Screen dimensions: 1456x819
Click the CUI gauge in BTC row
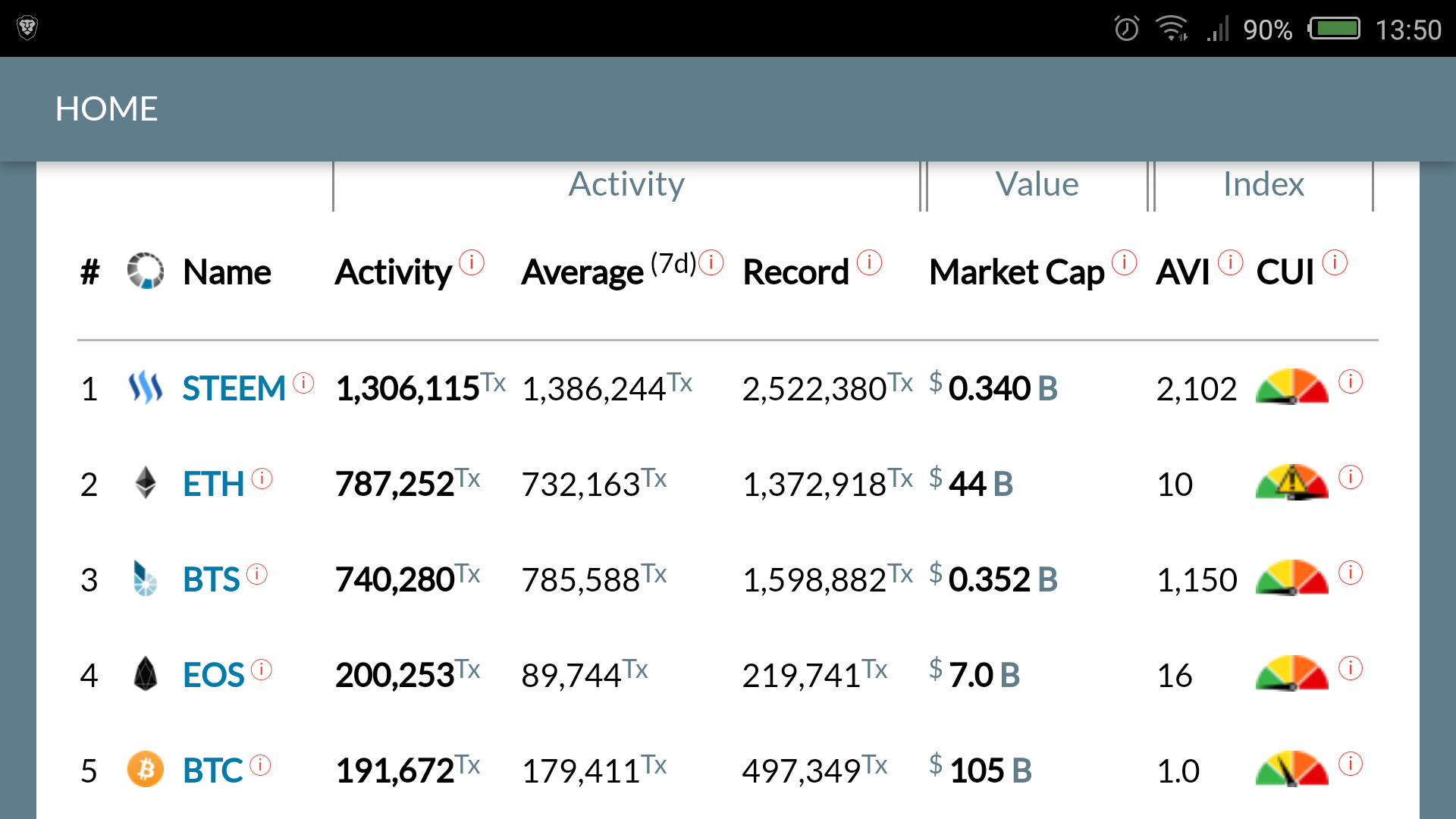(1291, 768)
